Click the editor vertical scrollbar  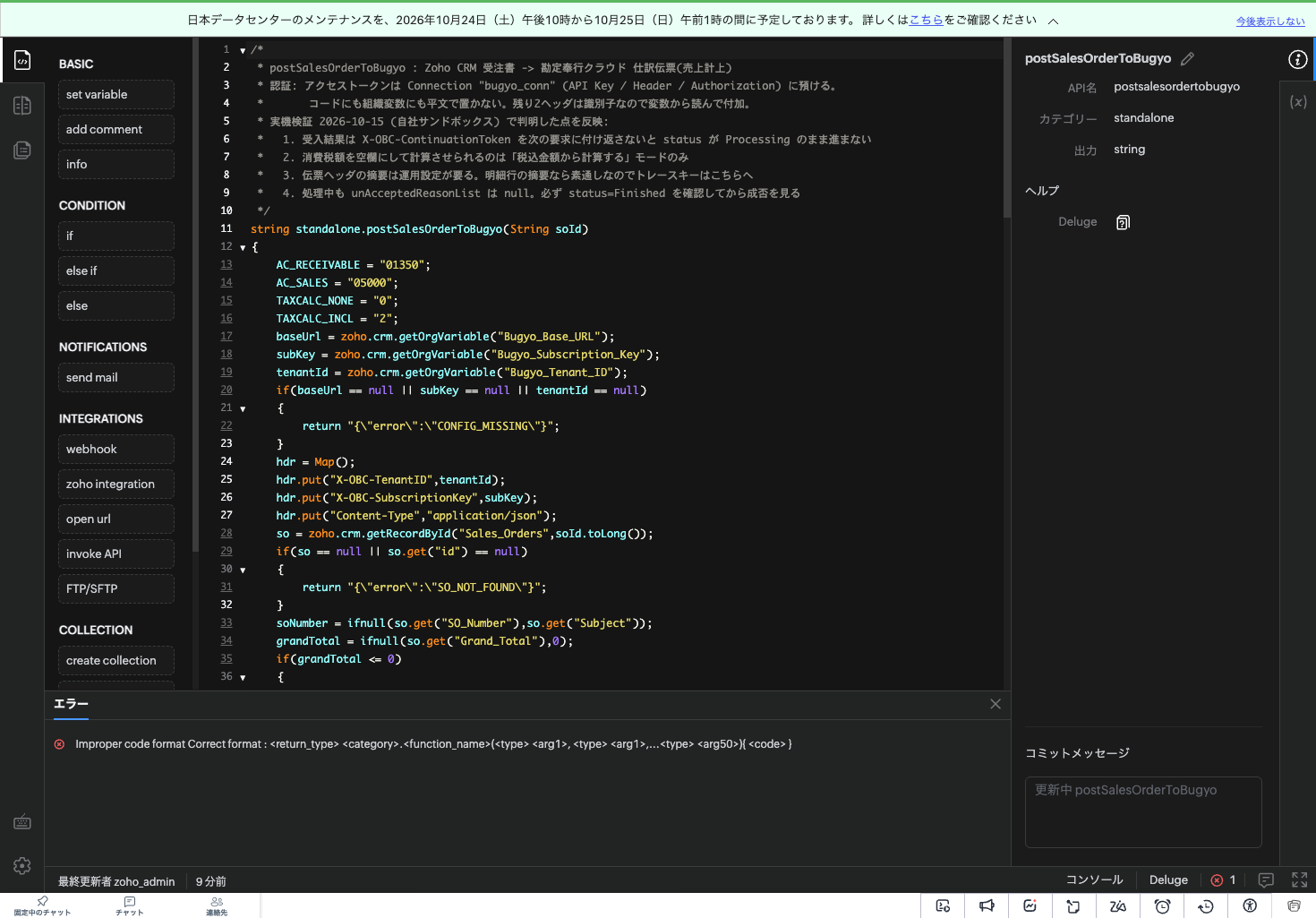1006,129
